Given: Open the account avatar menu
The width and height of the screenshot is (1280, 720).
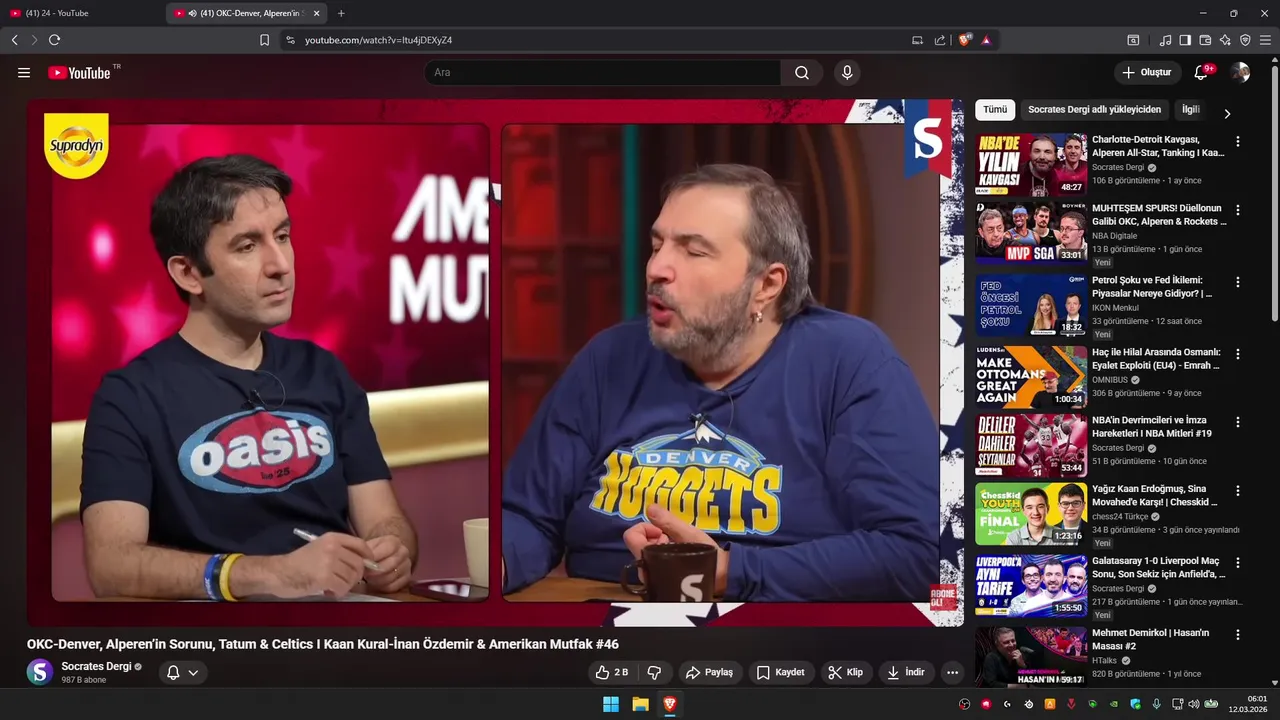Looking at the screenshot, I should tap(1240, 72).
